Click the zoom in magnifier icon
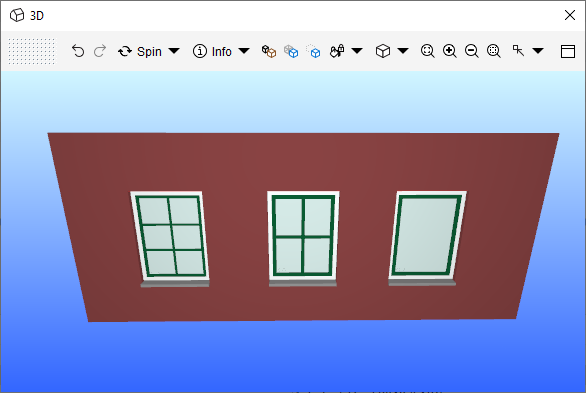This screenshot has height=393, width=586. (x=450, y=51)
